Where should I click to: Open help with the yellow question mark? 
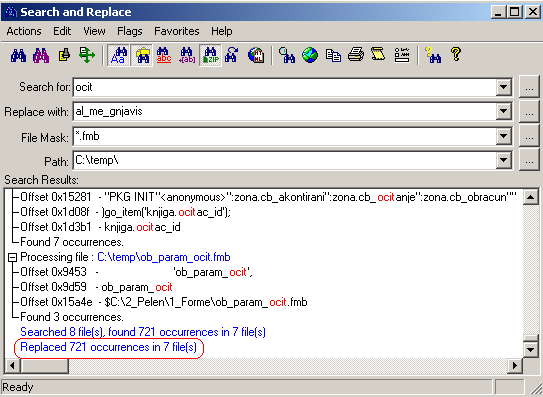[456, 54]
